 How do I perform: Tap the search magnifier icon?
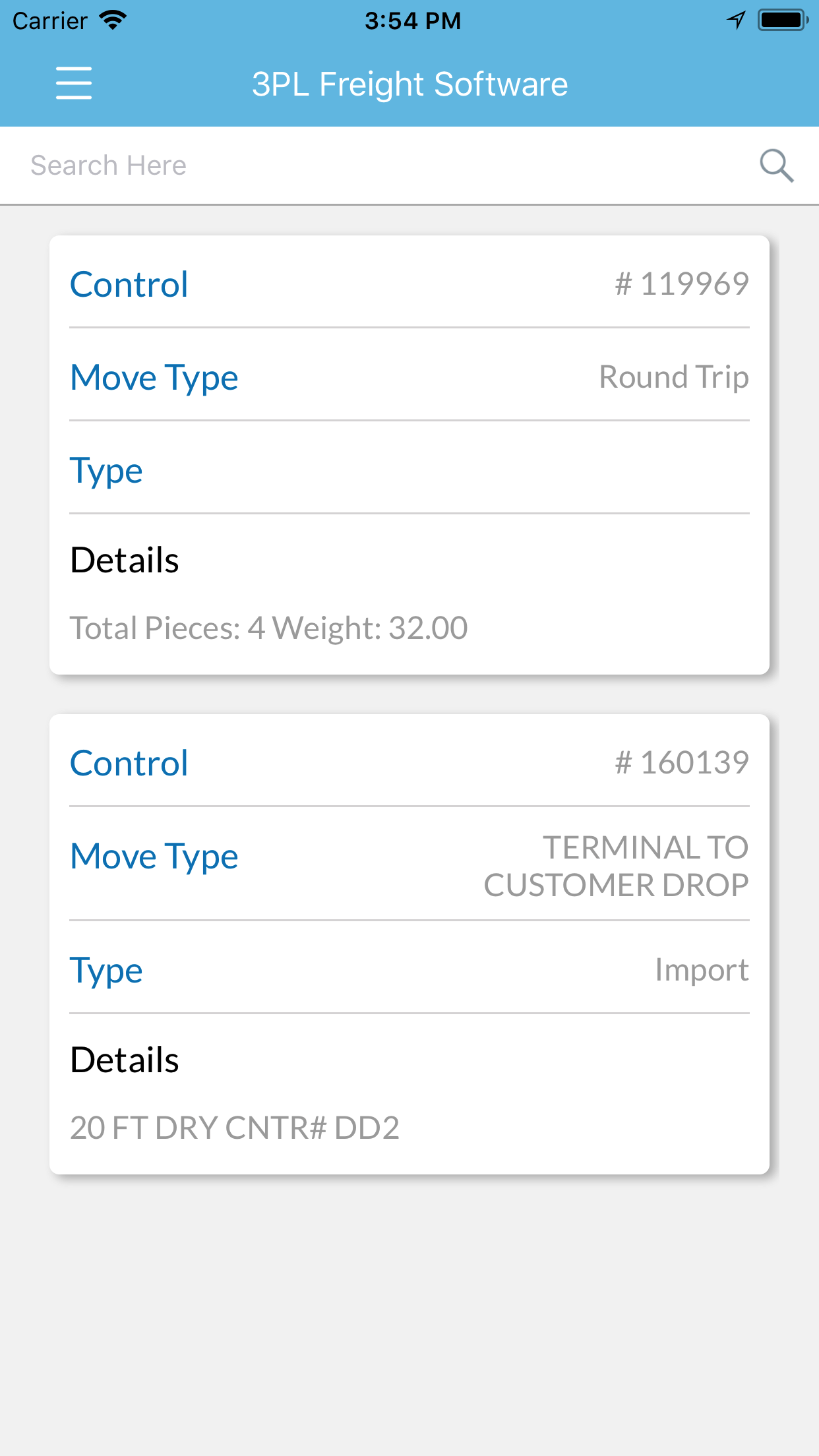[776, 166]
